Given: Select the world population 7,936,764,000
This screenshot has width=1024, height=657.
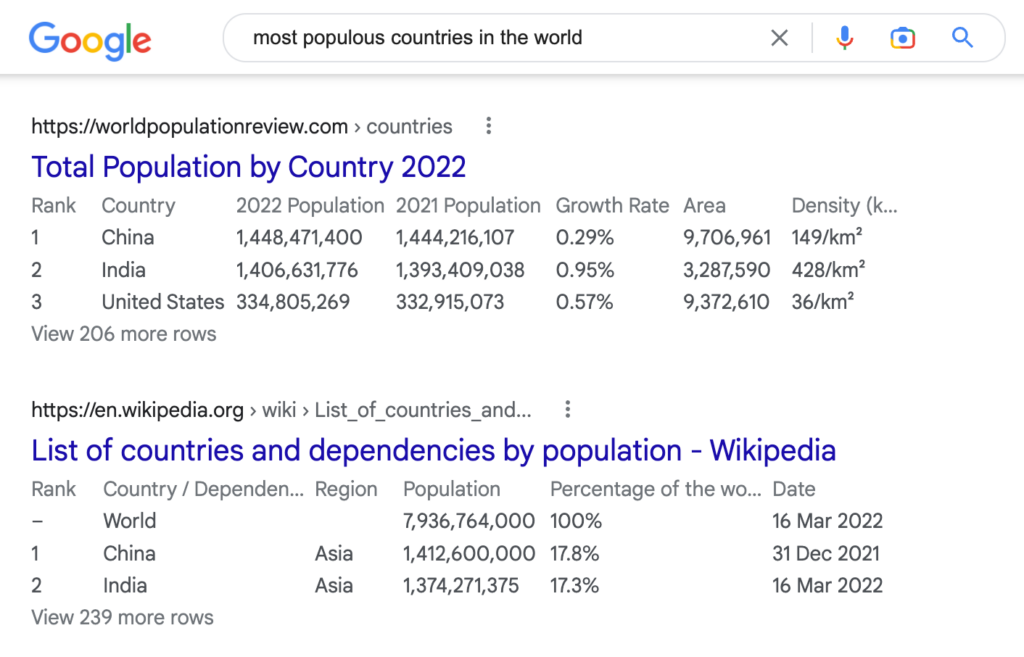Looking at the screenshot, I should pyautogui.click(x=469, y=521).
